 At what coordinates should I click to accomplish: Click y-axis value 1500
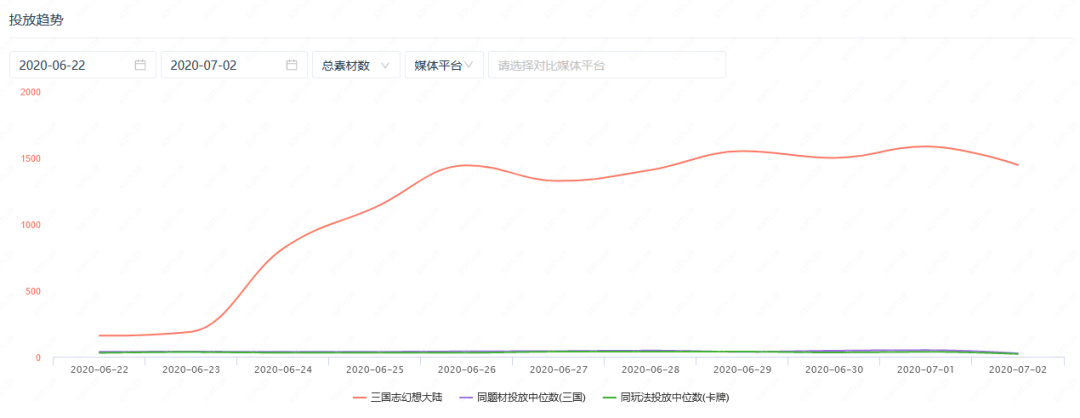pos(30,158)
